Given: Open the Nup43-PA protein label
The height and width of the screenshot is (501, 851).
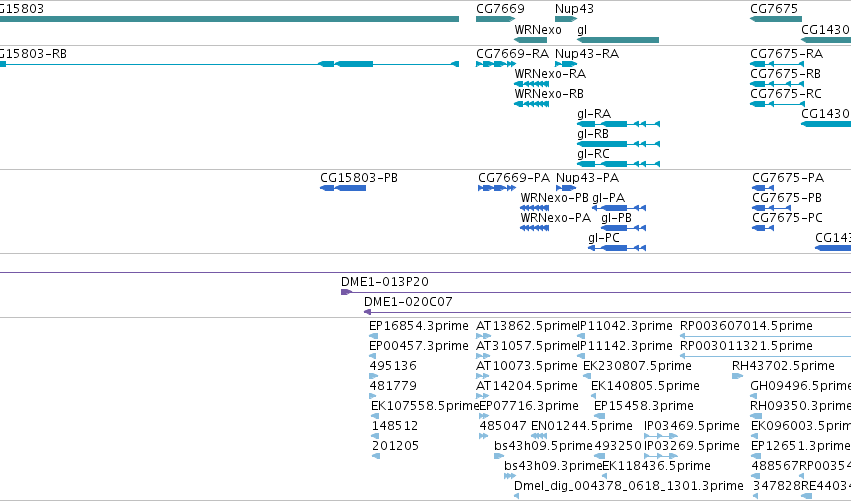Looking at the screenshot, I should pos(587,178).
